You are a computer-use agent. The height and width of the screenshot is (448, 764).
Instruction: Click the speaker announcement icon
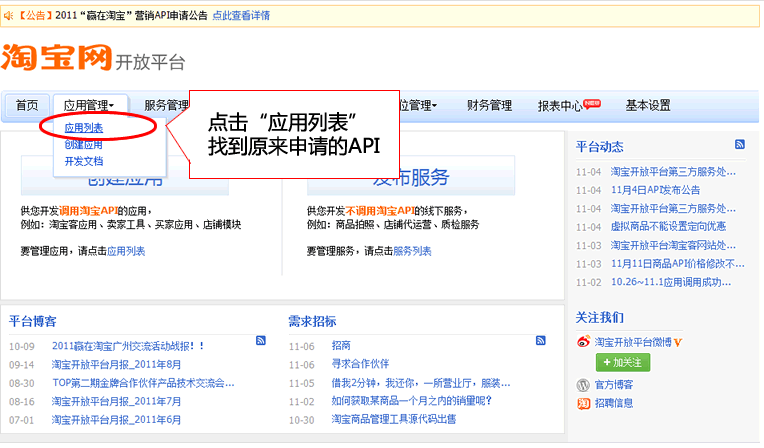[x=8, y=16]
